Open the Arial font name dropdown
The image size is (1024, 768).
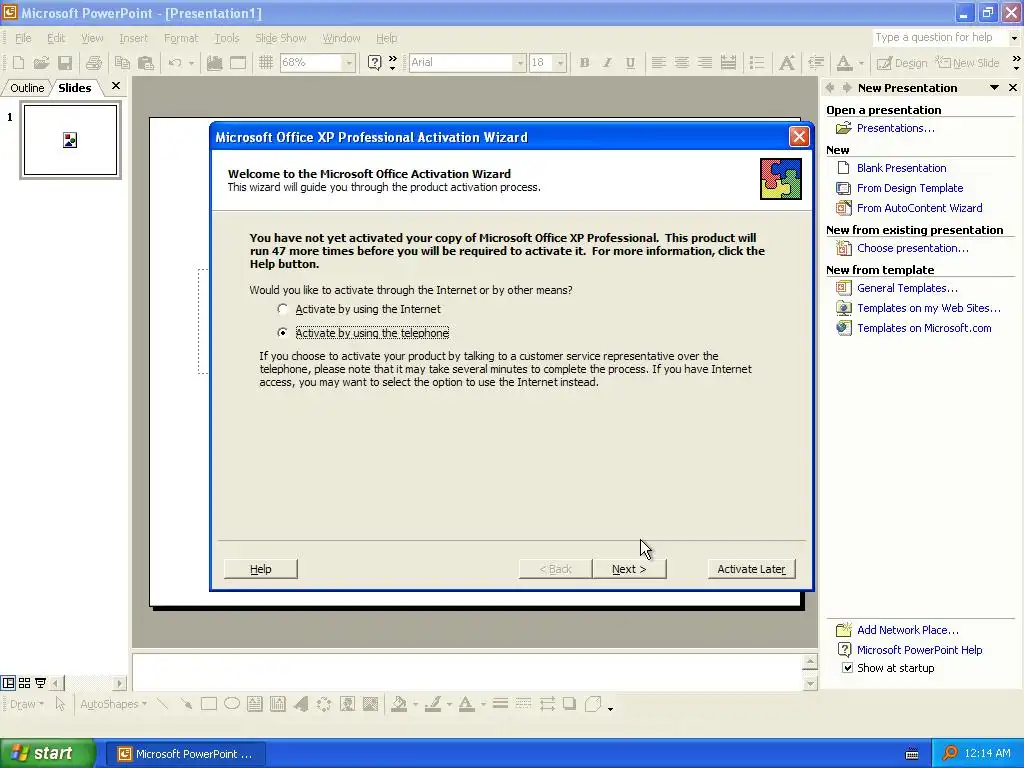(520, 63)
